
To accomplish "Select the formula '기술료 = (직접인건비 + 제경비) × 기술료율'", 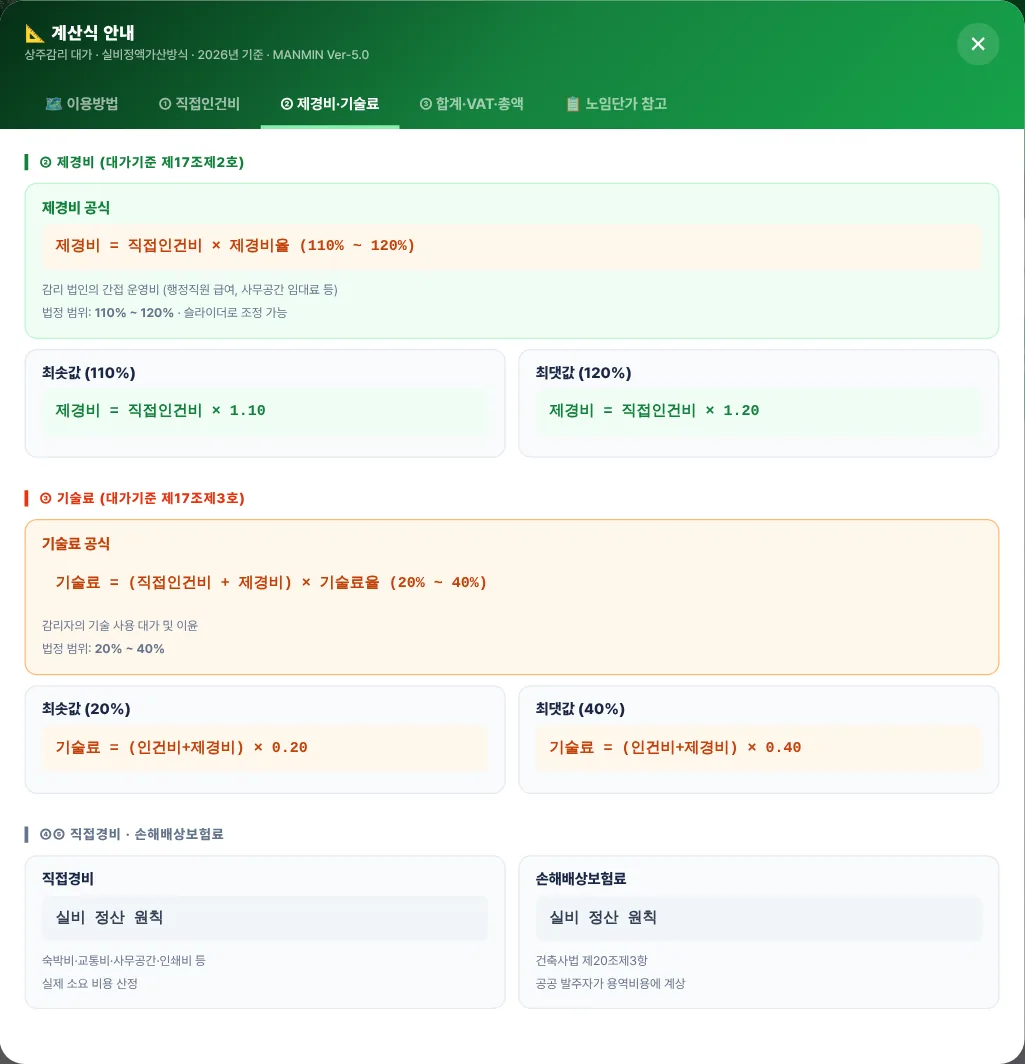I will (x=271, y=582).
